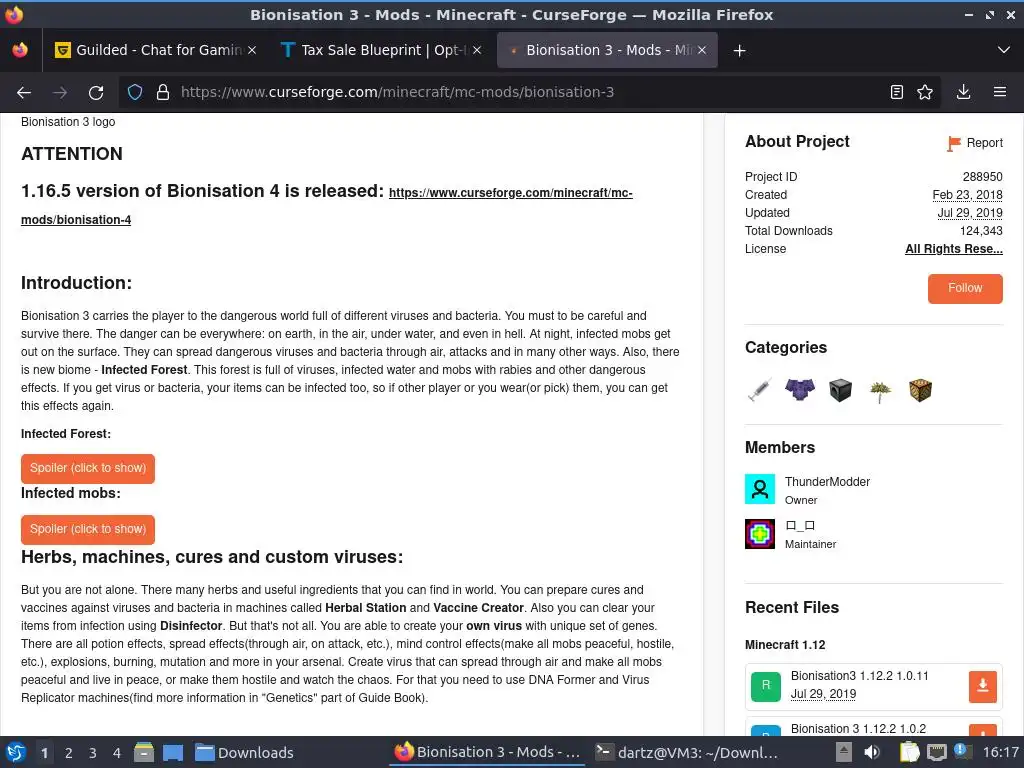Click the 16:17 clock

(x=1000, y=752)
